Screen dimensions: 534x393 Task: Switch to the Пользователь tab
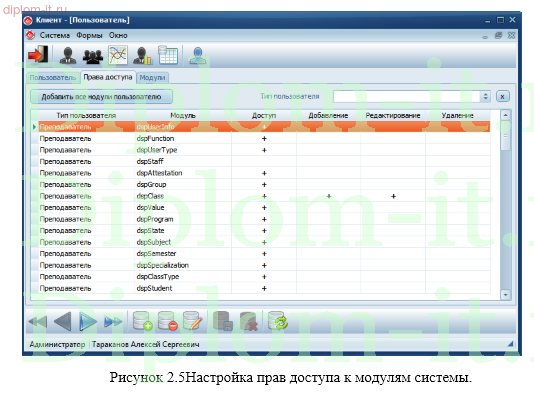point(52,78)
